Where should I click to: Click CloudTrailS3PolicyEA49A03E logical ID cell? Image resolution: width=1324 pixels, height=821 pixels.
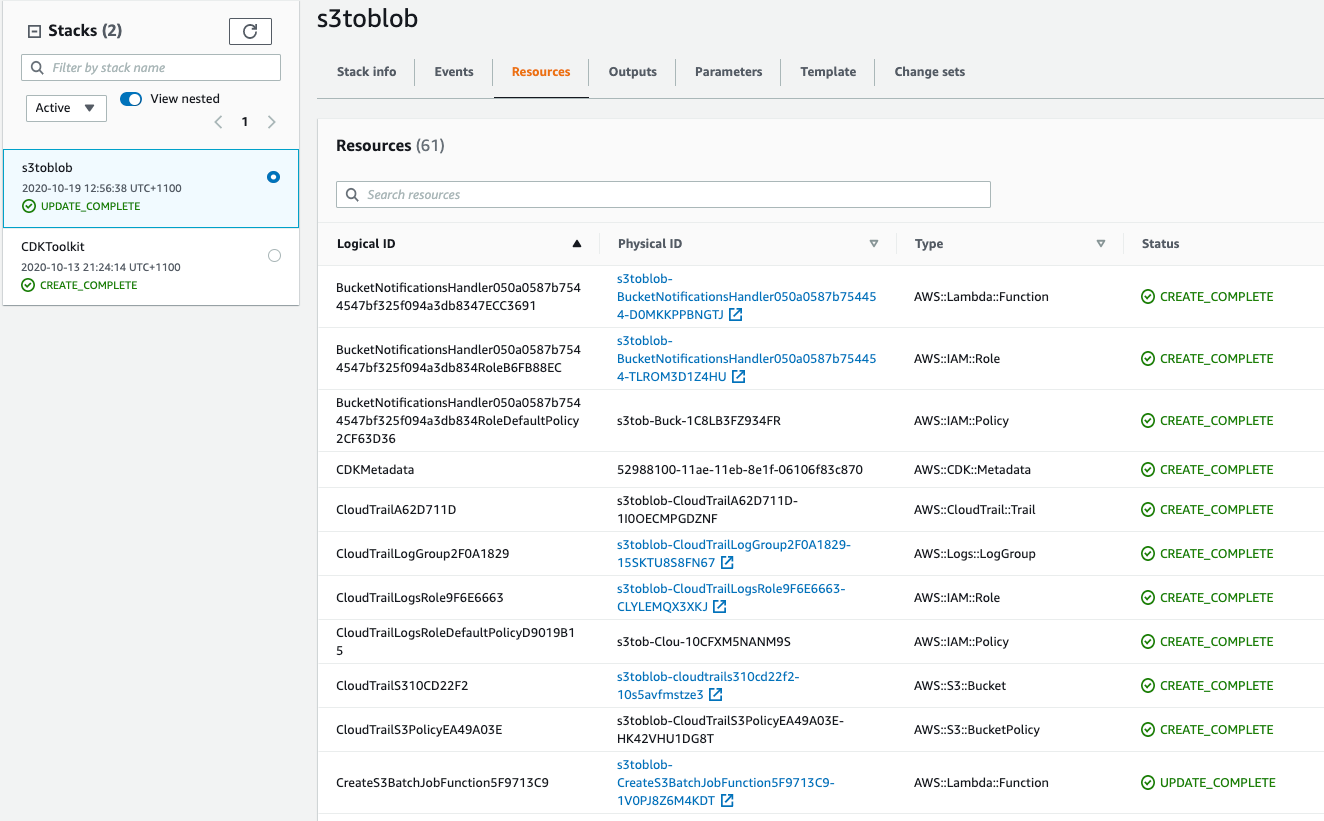tap(419, 730)
